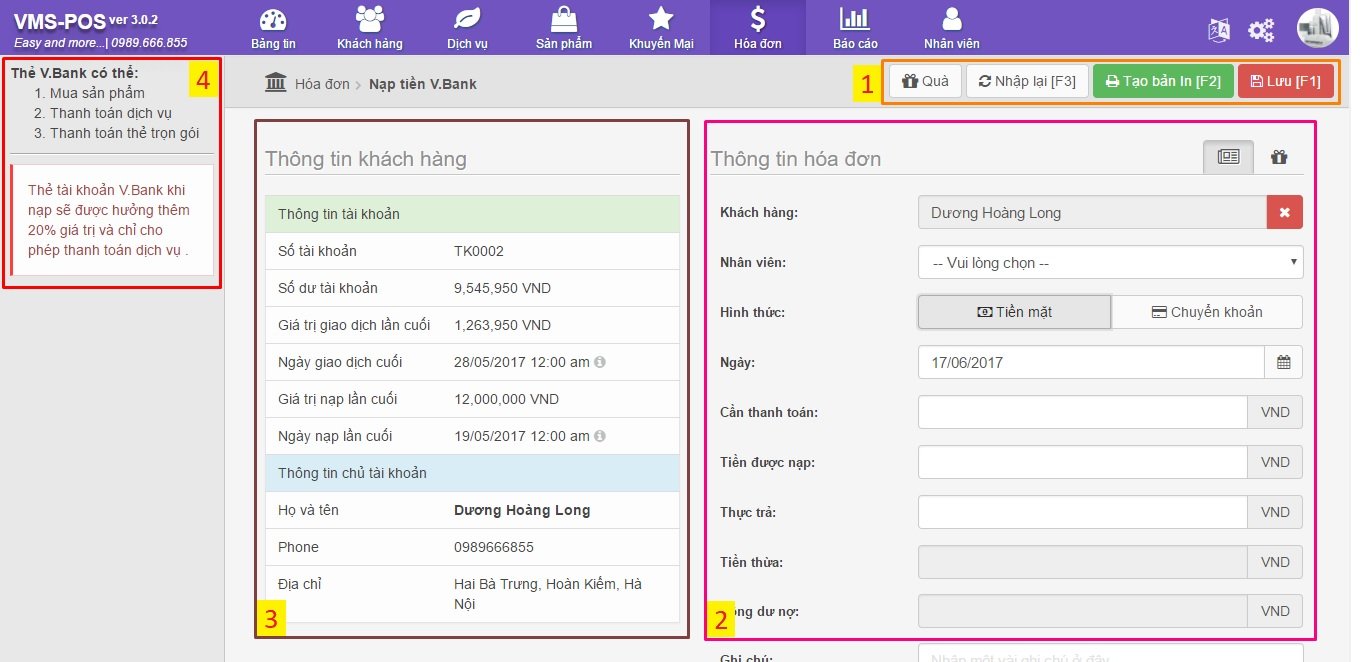Select Tiền mặt payment method
Image resolution: width=1364 pixels, height=662 pixels.
(1014, 312)
